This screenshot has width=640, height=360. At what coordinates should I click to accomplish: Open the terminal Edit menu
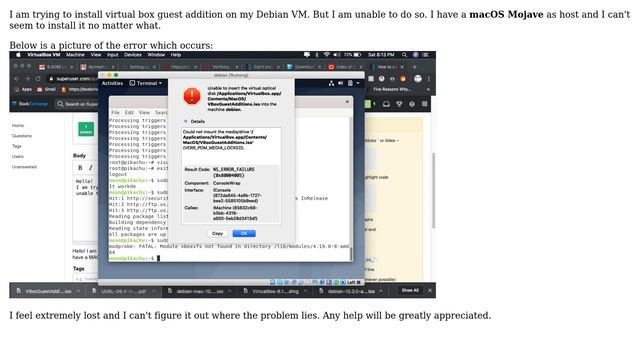[129, 113]
